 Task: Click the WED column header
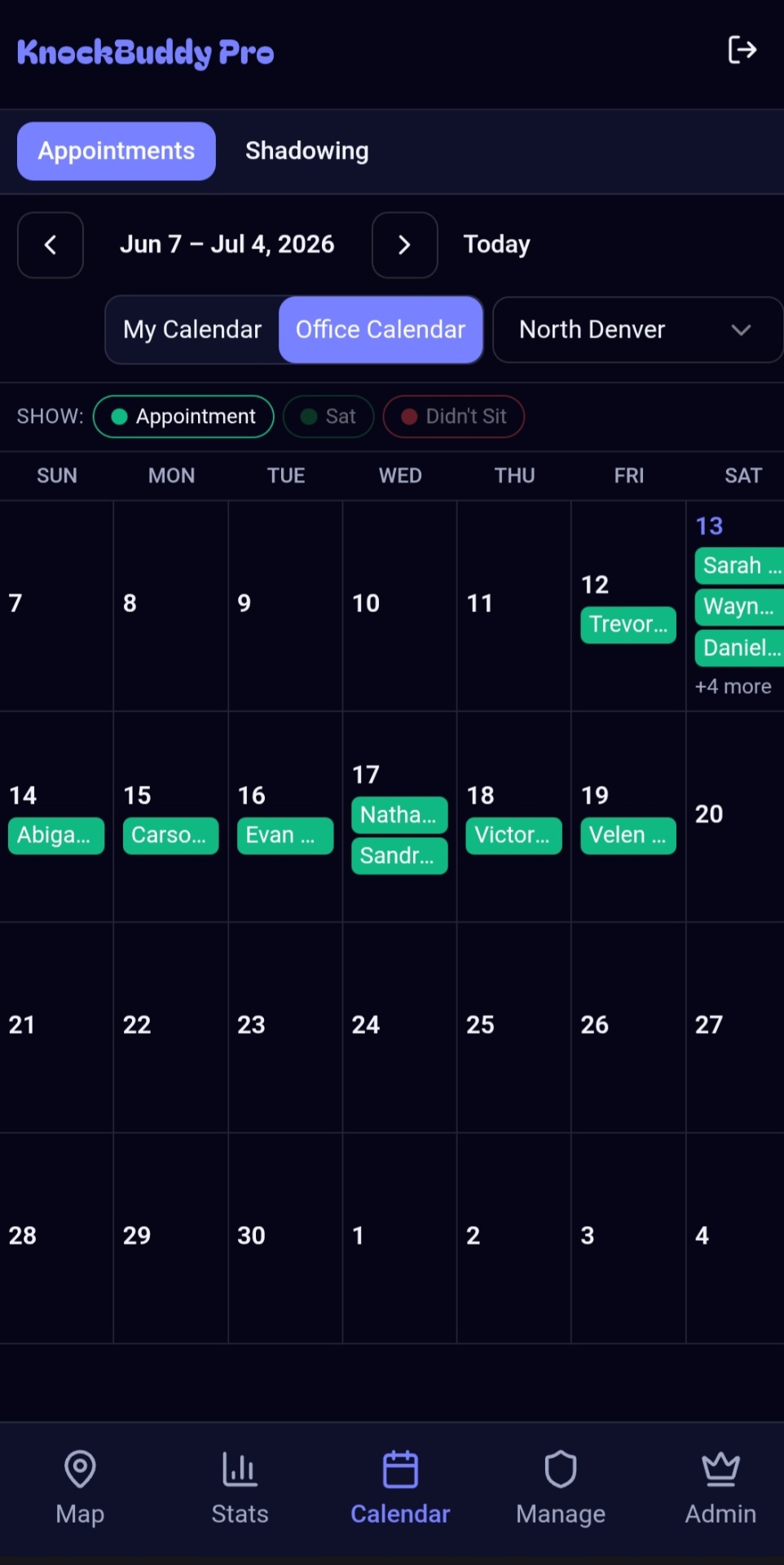(x=400, y=475)
